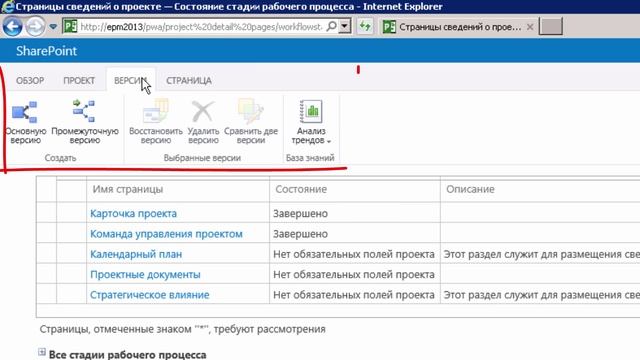The image size is (640, 360).
Task: Close the Страницы сведений browser tab
Action: (x=530, y=27)
